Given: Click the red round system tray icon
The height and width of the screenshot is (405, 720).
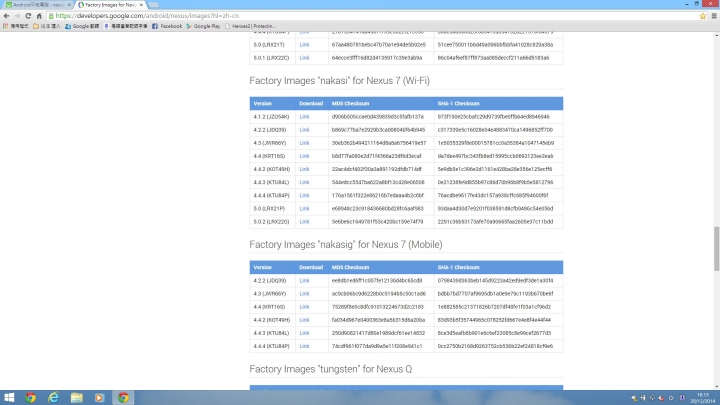Looking at the screenshot, I should [661, 398].
